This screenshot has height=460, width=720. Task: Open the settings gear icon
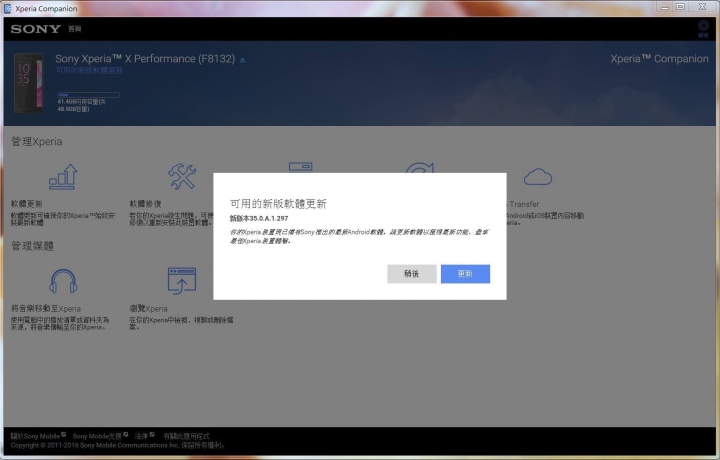703,26
